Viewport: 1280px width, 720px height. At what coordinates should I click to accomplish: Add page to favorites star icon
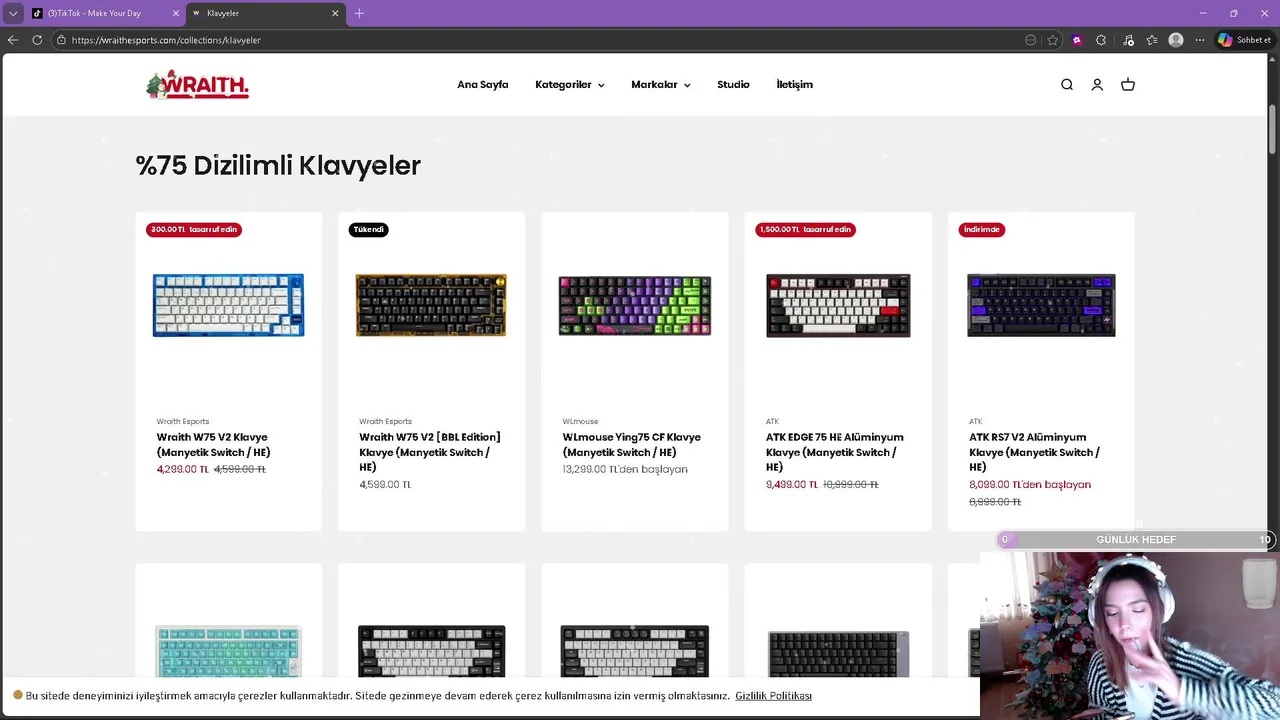1053,40
